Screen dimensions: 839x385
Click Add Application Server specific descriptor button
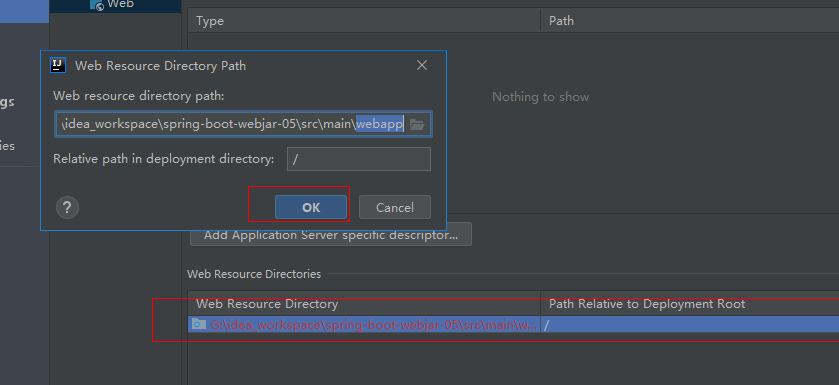pos(331,235)
